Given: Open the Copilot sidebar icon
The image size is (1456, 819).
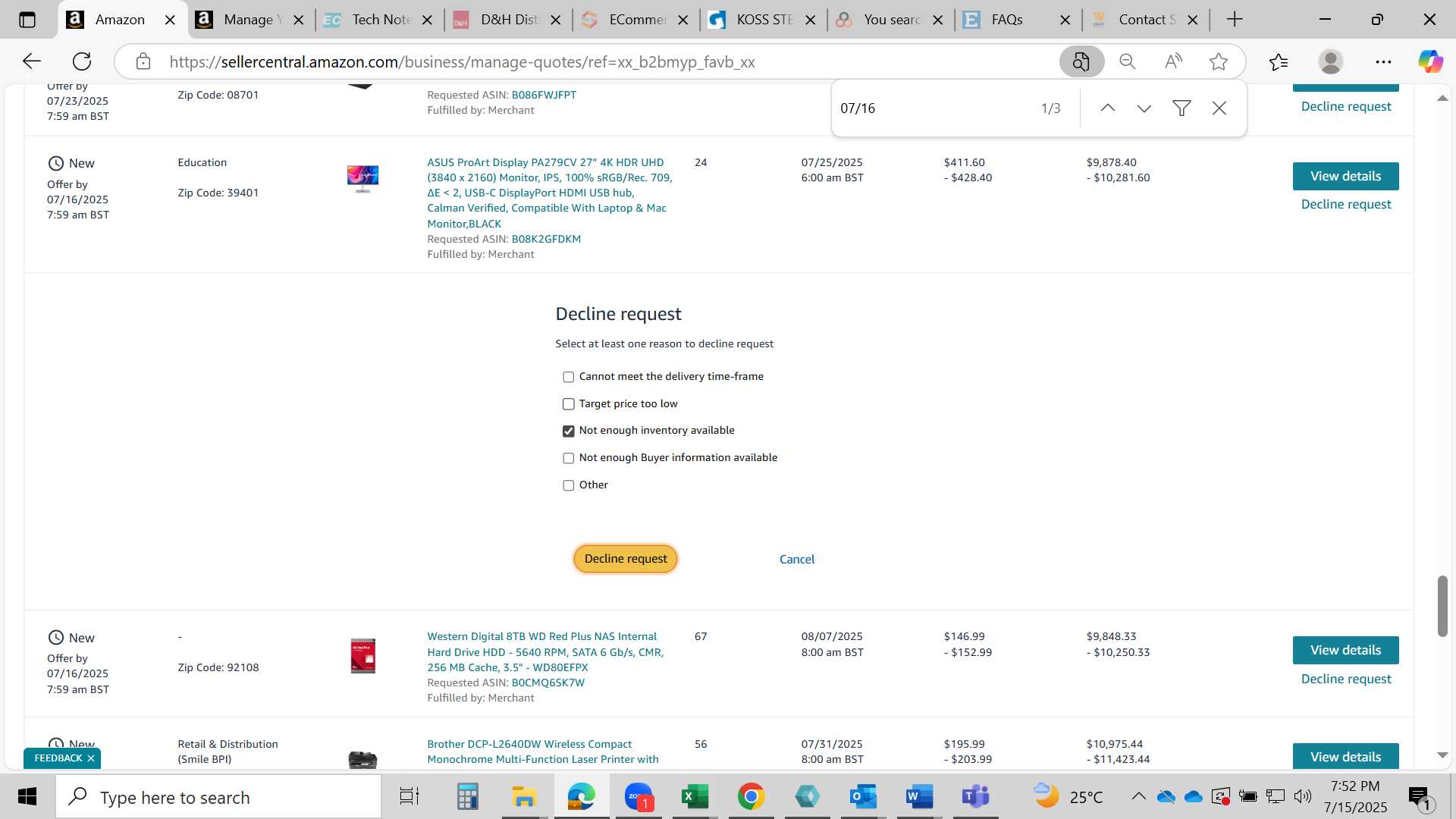Looking at the screenshot, I should tap(1430, 61).
